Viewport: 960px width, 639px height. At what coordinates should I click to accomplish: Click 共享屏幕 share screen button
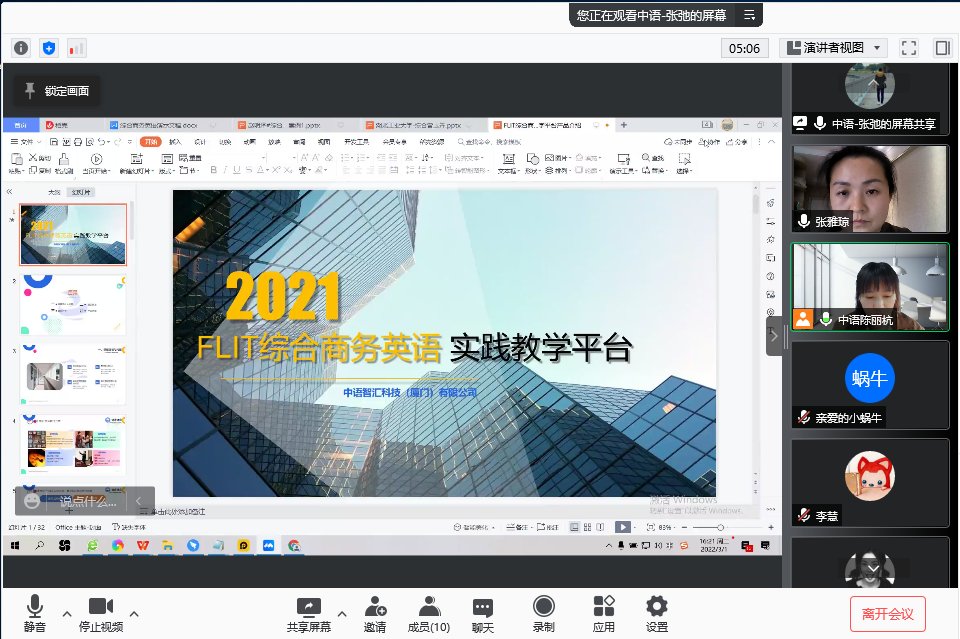309,613
